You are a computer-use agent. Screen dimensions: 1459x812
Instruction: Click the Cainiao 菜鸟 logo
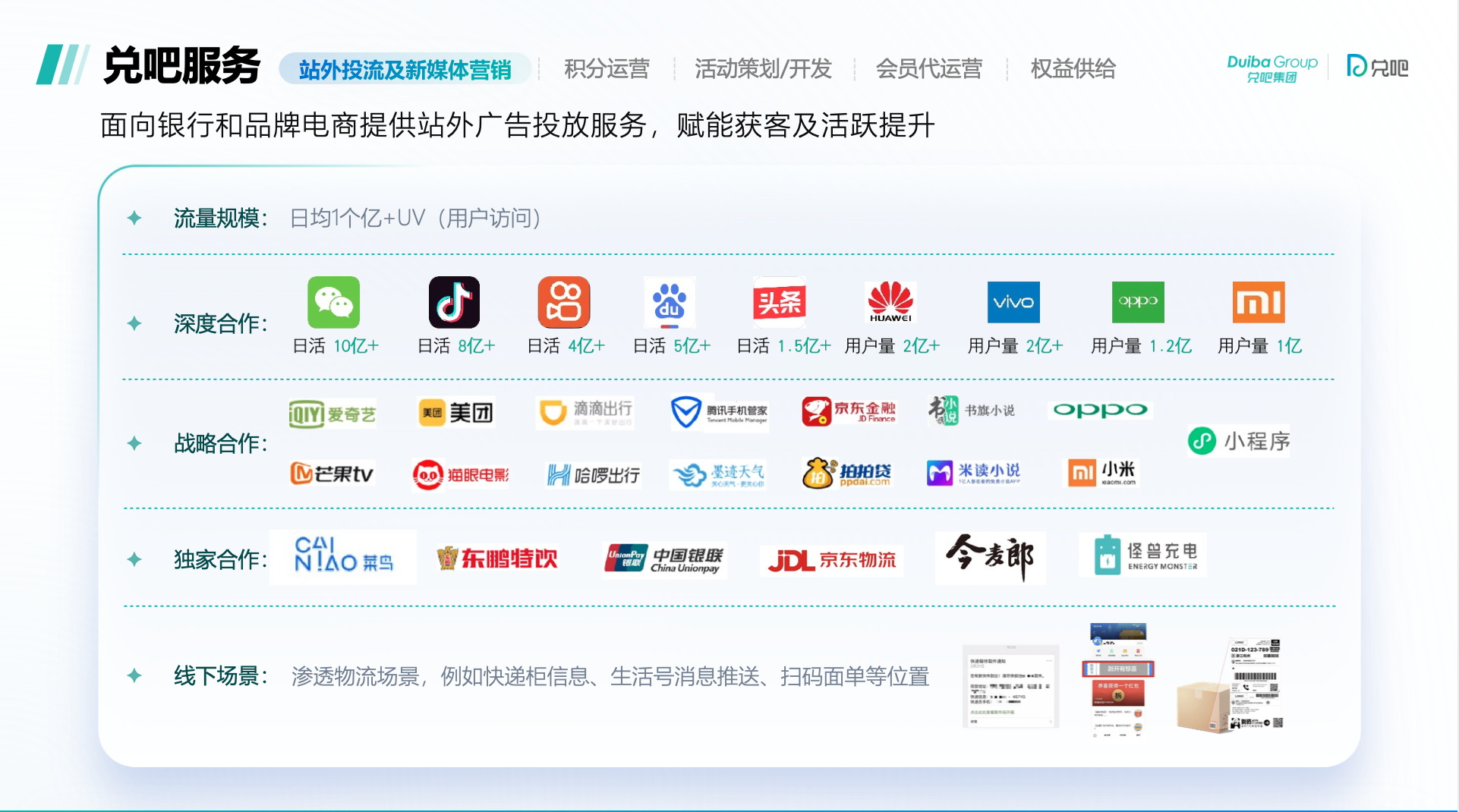pos(343,557)
